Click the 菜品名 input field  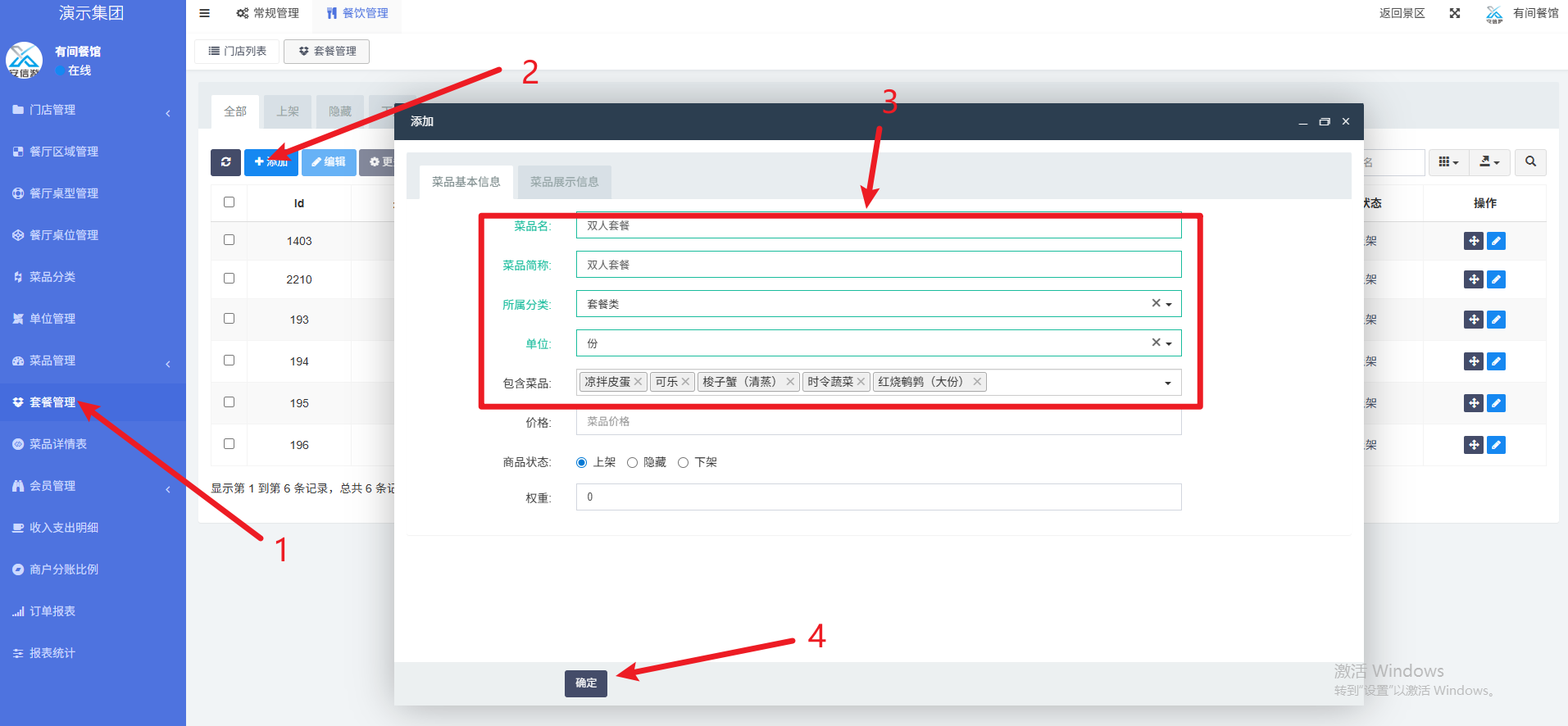(x=878, y=225)
